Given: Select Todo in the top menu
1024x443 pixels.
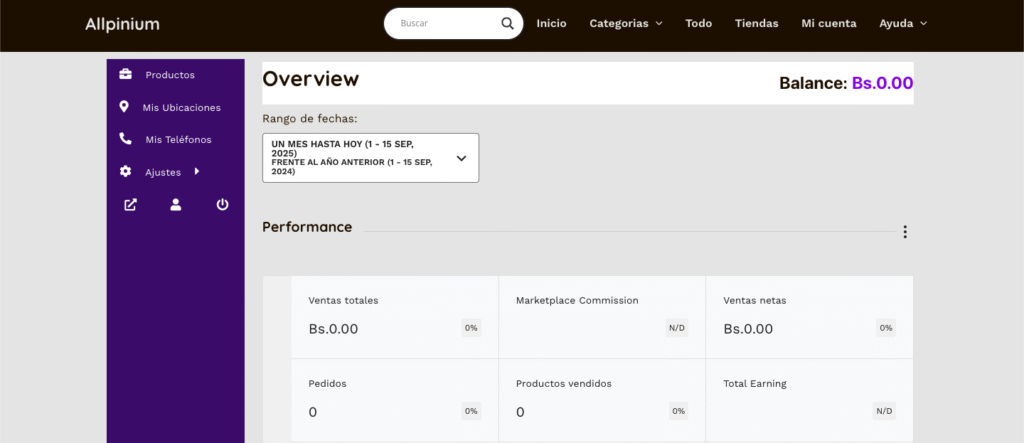Looking at the screenshot, I should click(698, 23).
